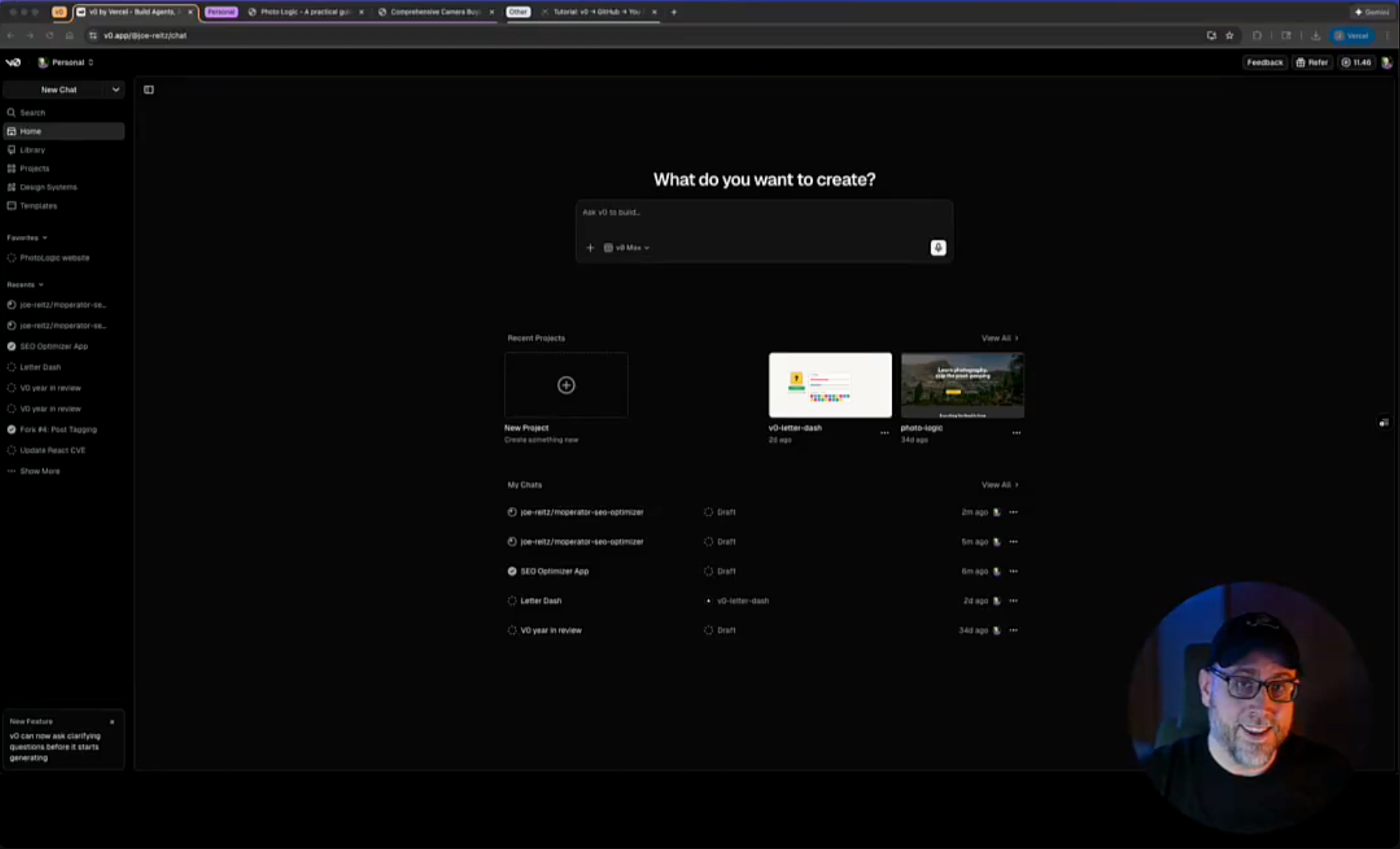Click the v0-letter-dash project label in Letter Dash row
The image size is (1400, 849).
743,601
